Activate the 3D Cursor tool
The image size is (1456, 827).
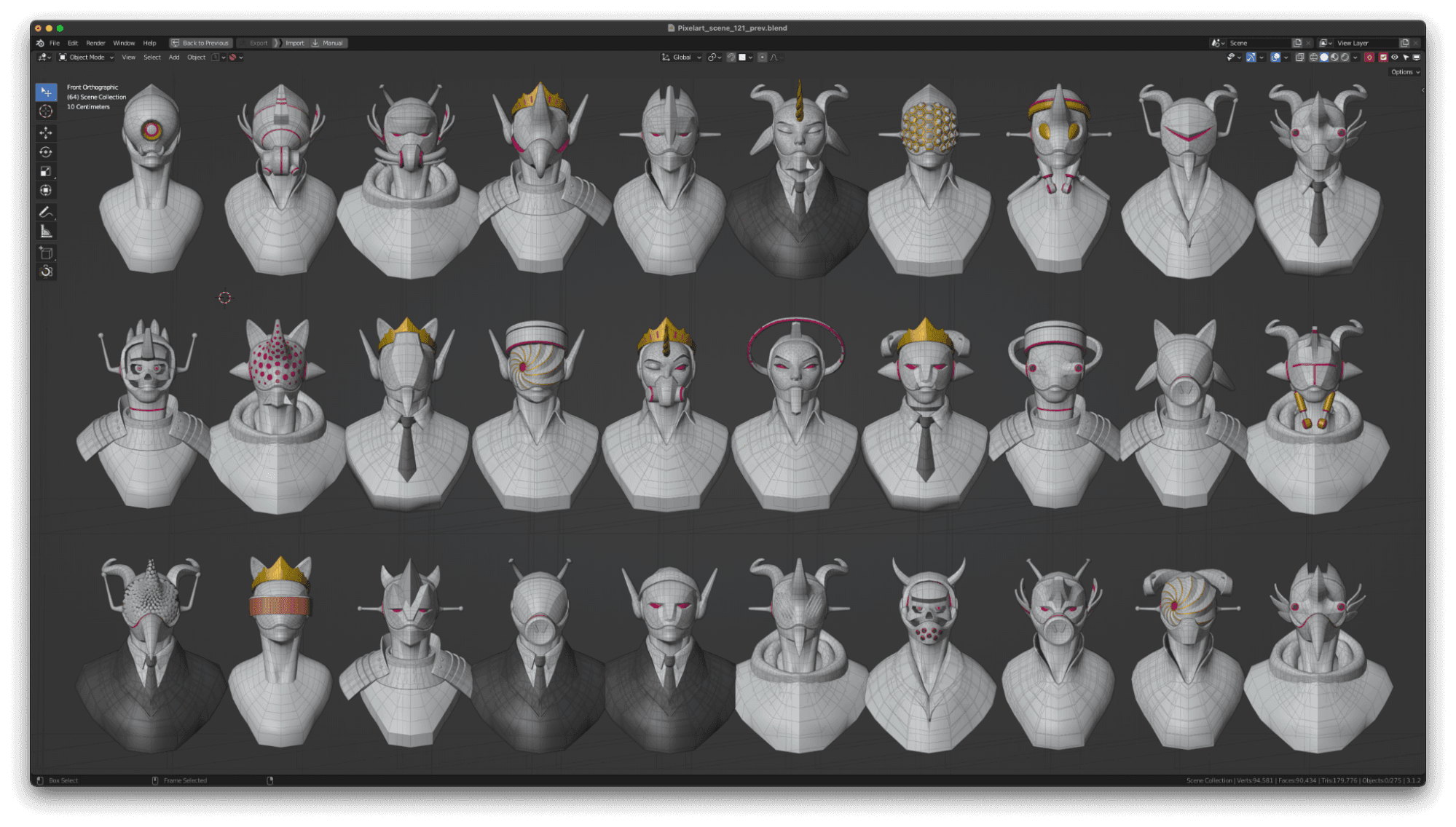click(x=46, y=111)
